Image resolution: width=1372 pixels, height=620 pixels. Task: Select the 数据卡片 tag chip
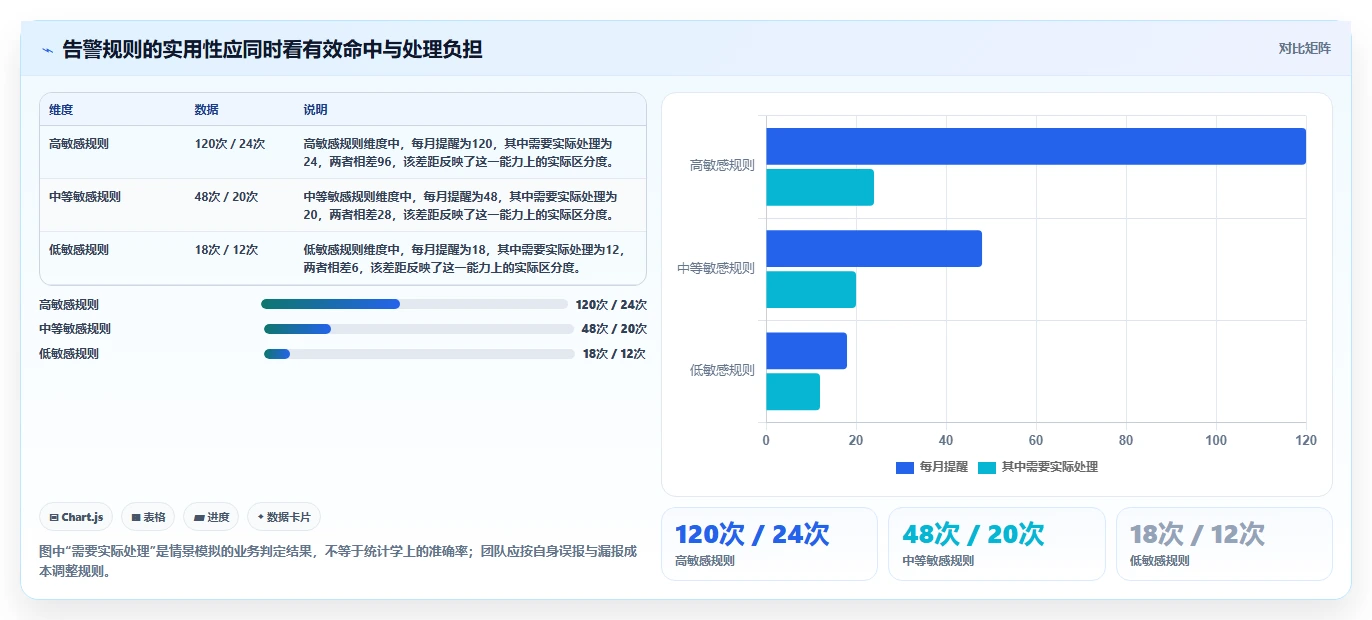click(284, 517)
